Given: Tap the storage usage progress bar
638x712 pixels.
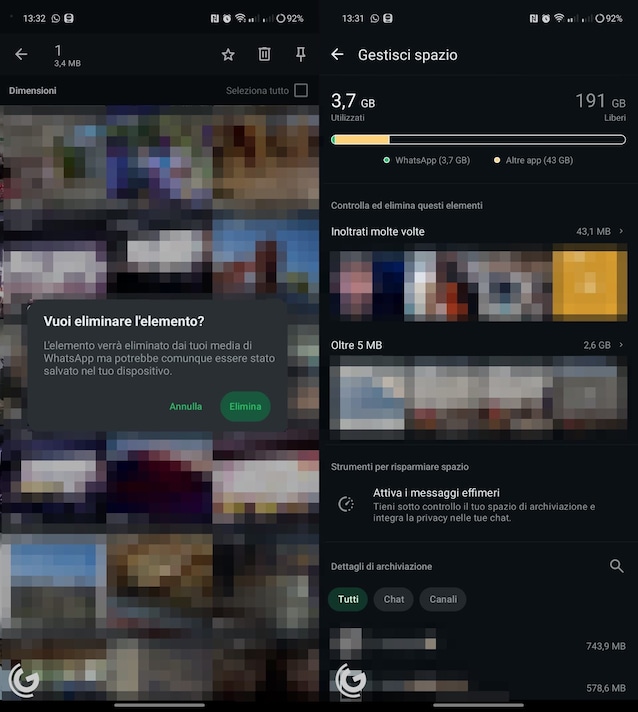Looking at the screenshot, I should point(478,140).
